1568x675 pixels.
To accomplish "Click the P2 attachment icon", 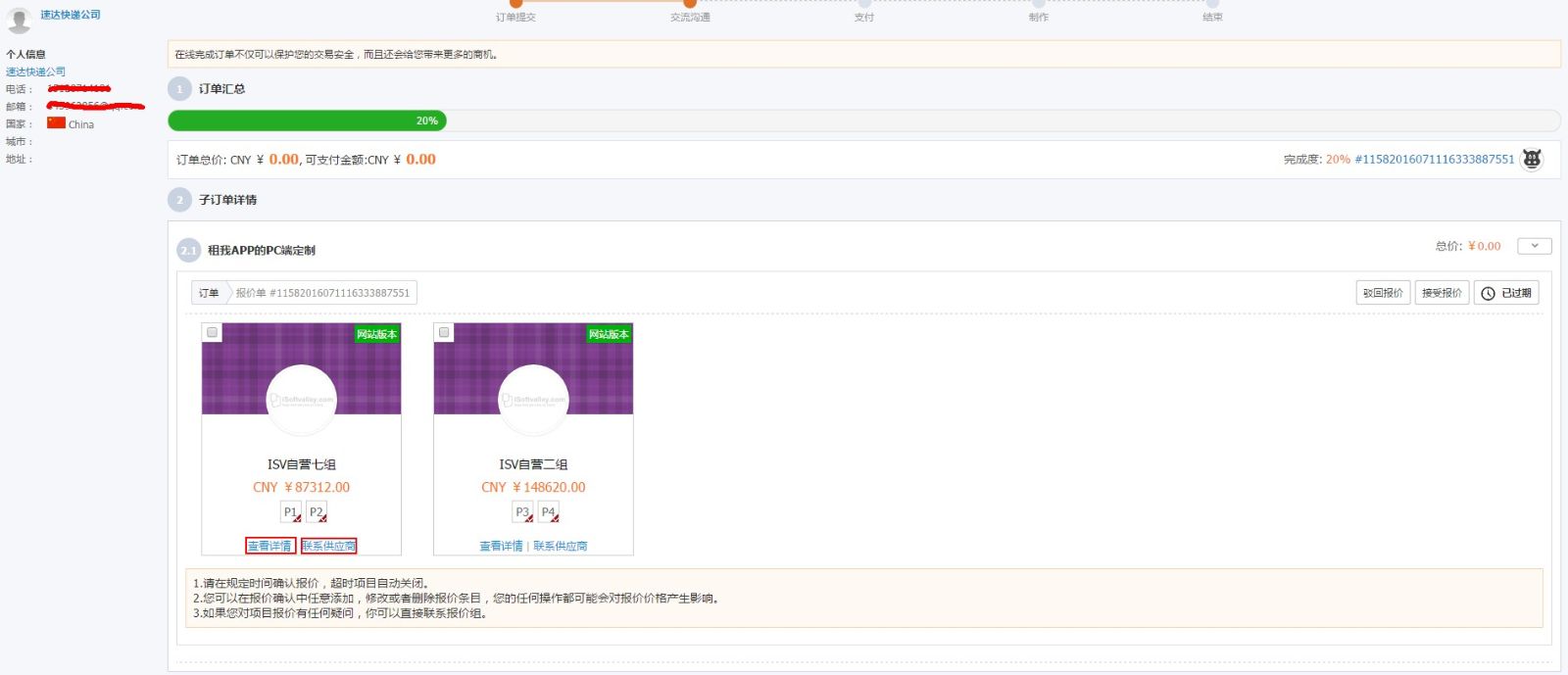I will click(x=317, y=512).
